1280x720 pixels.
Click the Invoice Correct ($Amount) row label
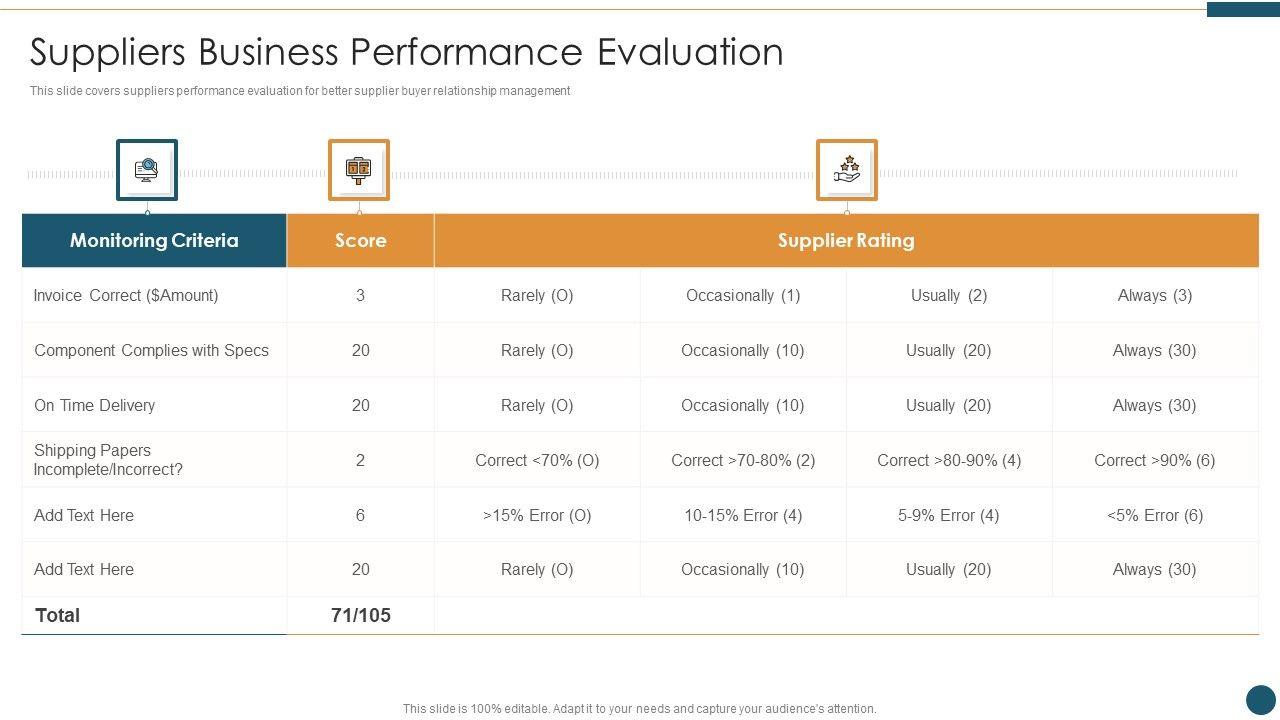tap(126, 295)
